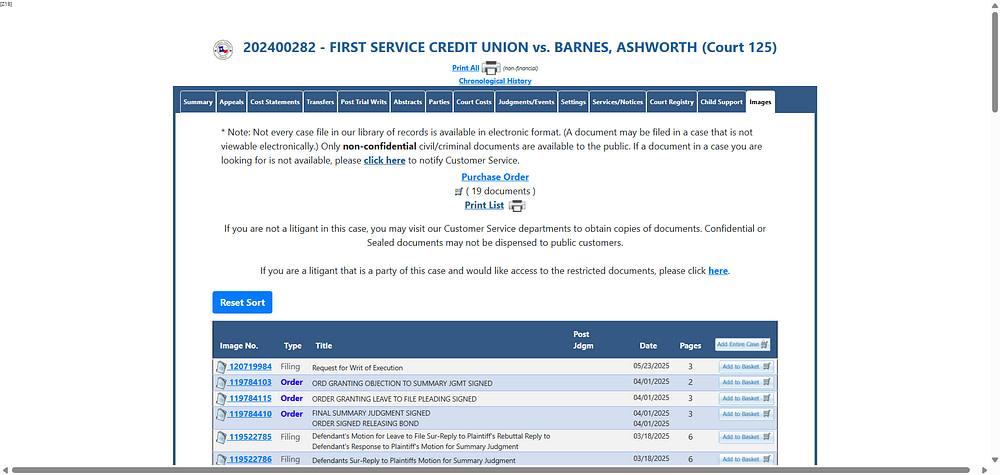Click the scroll down arrow of vertical scrollbar

994,460
